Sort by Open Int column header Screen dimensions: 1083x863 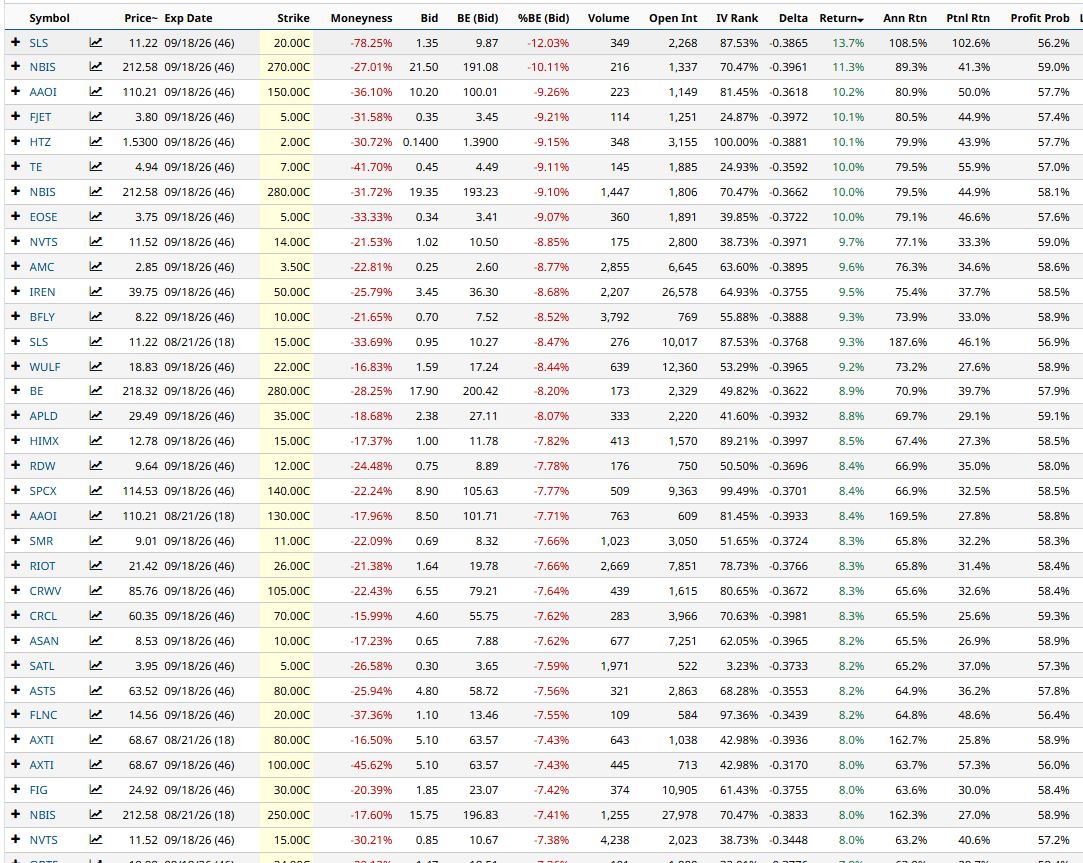point(673,18)
